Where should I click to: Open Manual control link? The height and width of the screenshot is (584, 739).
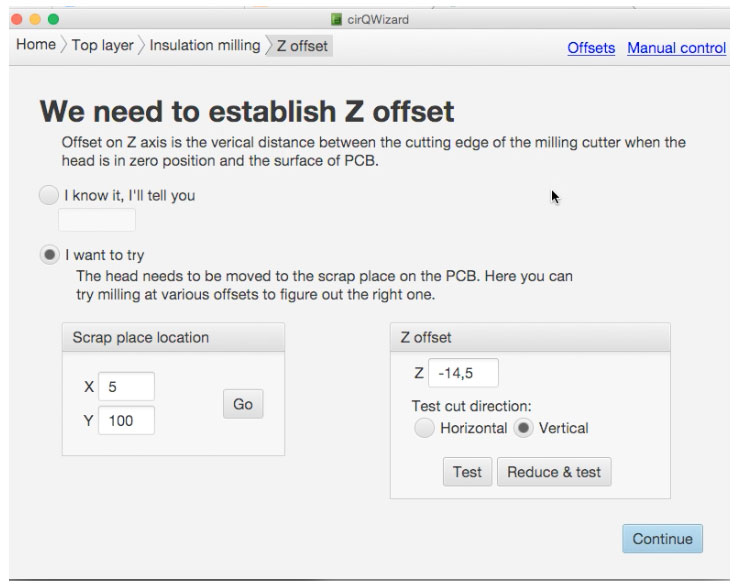[676, 48]
